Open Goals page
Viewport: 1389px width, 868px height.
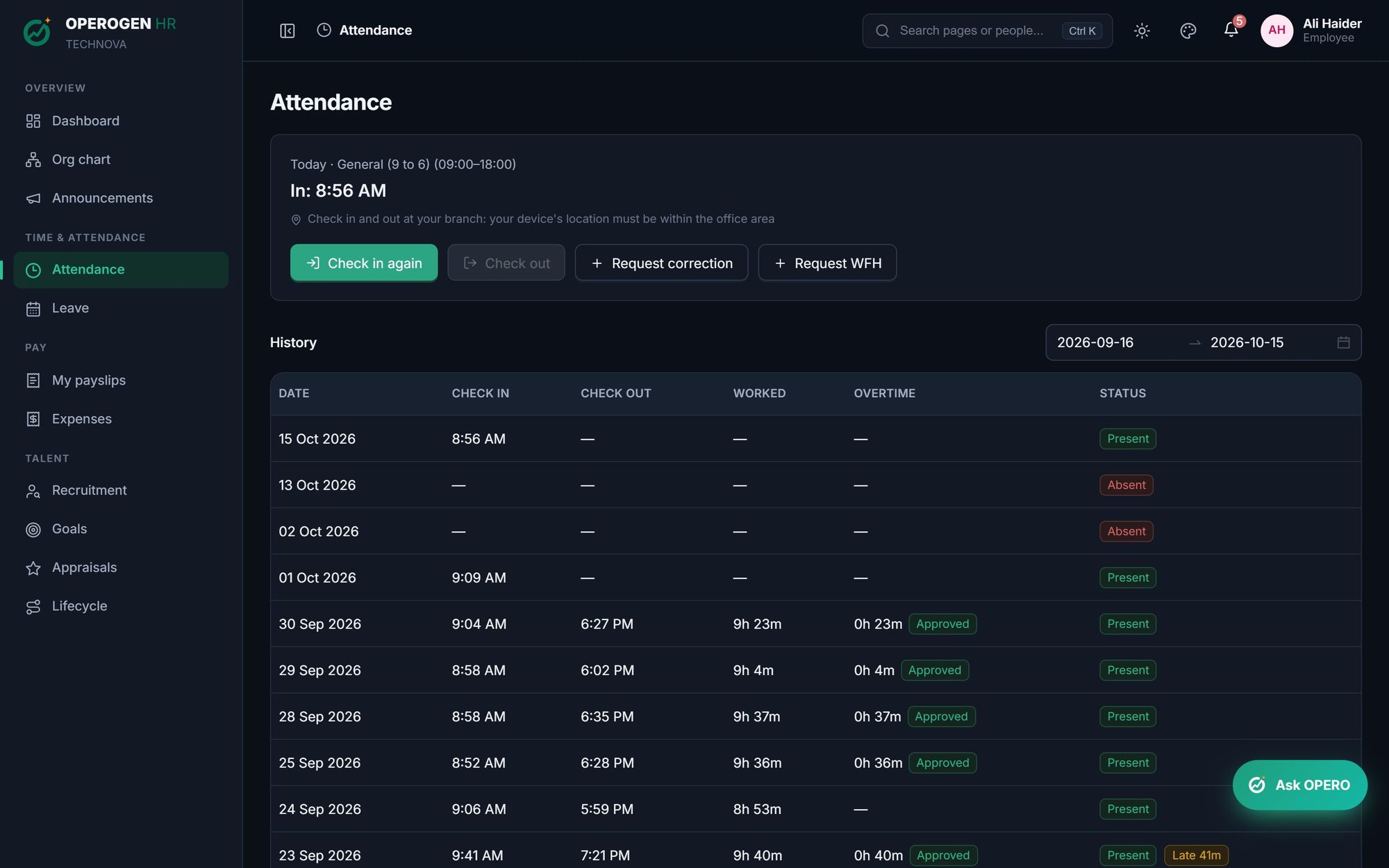coord(121,529)
